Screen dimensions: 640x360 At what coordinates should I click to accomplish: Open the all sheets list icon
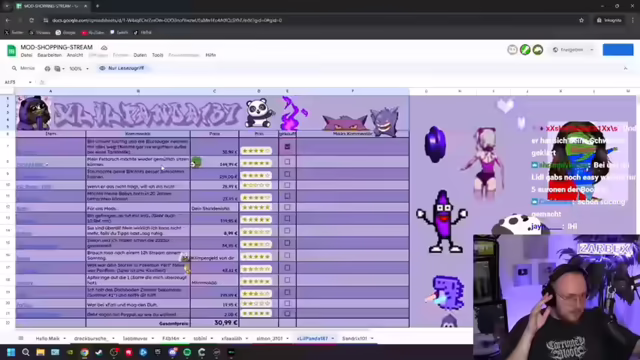(21, 338)
